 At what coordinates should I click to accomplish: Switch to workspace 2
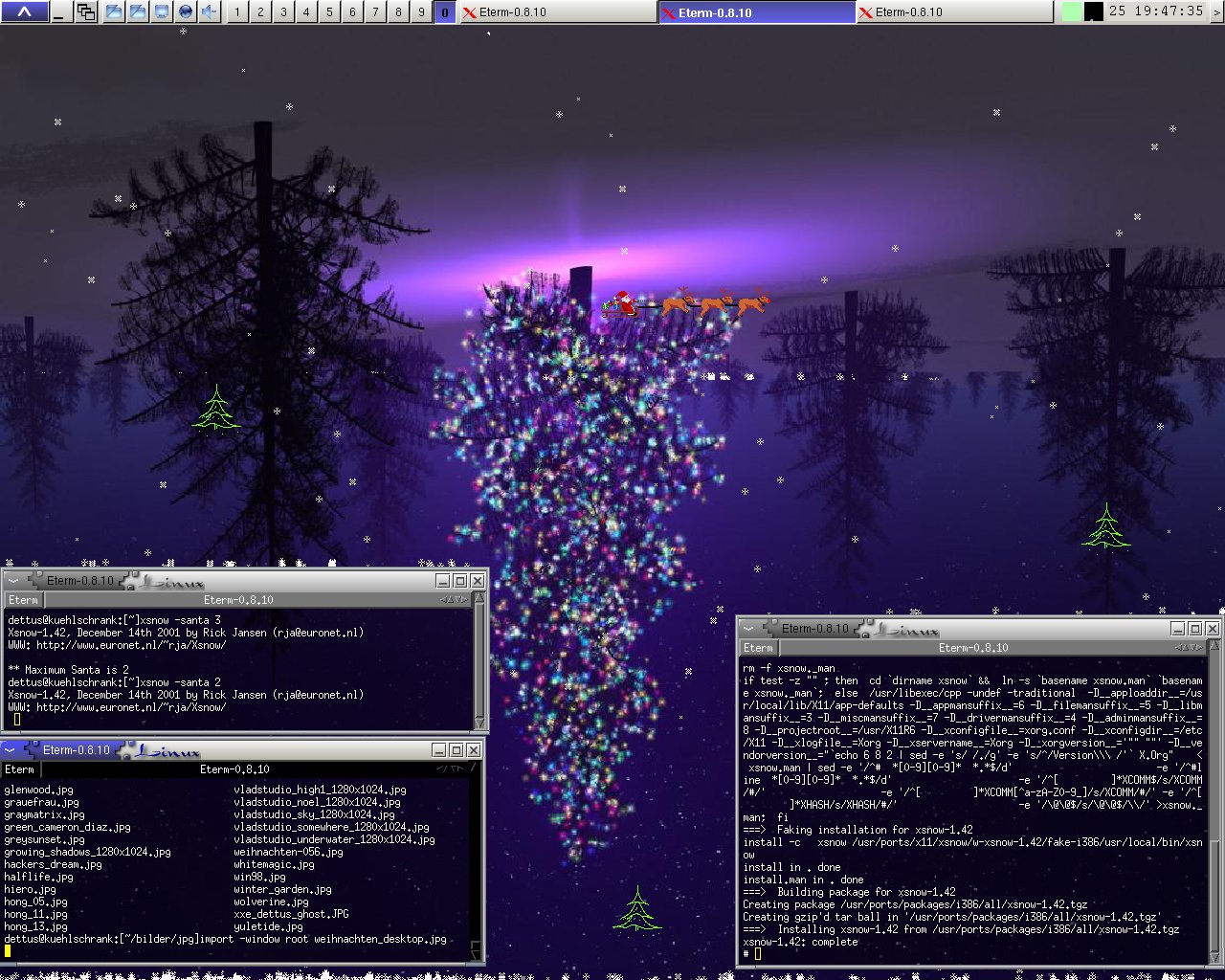[259, 12]
